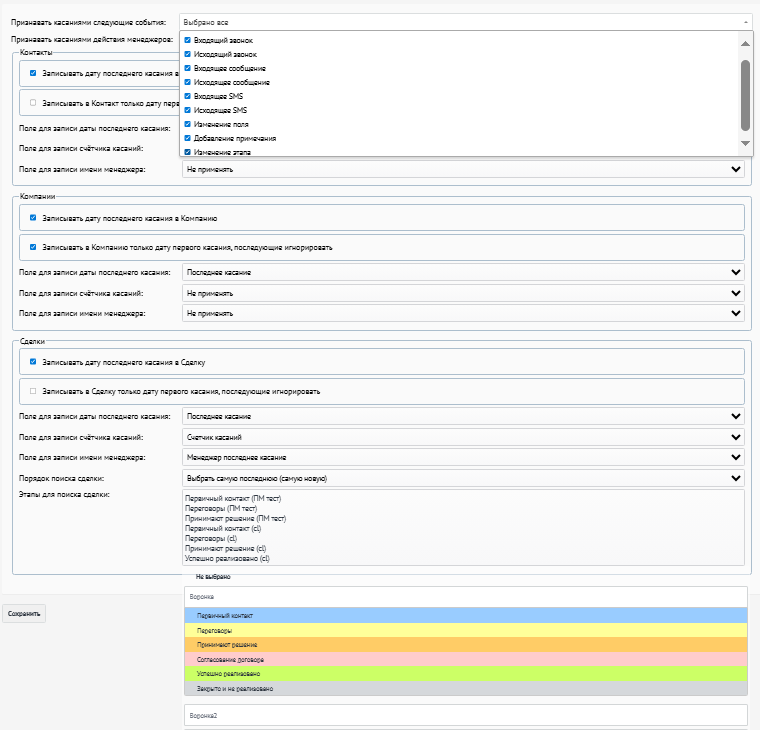This screenshot has height=730, width=760.
Task: Uncheck 'Добавление примечания' event
Action: pyautogui.click(x=188, y=138)
